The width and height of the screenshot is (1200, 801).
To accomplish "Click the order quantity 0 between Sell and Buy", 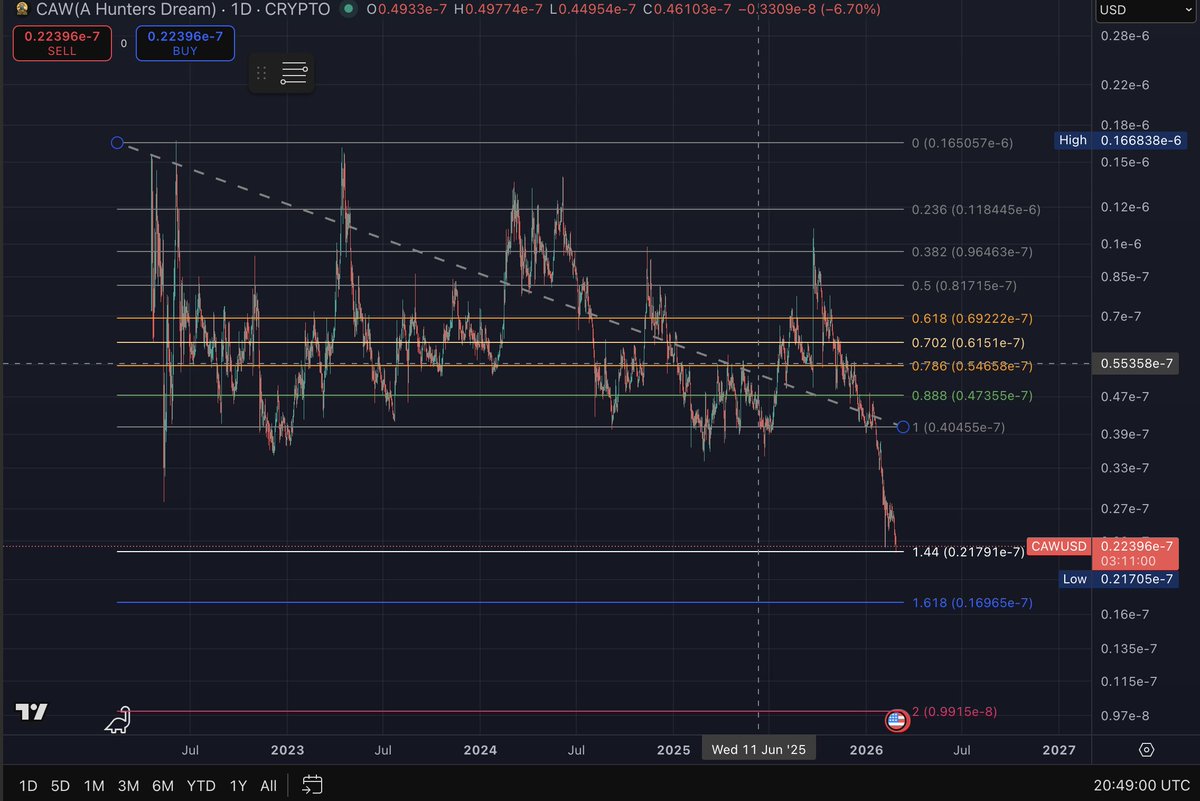I will click(x=123, y=44).
